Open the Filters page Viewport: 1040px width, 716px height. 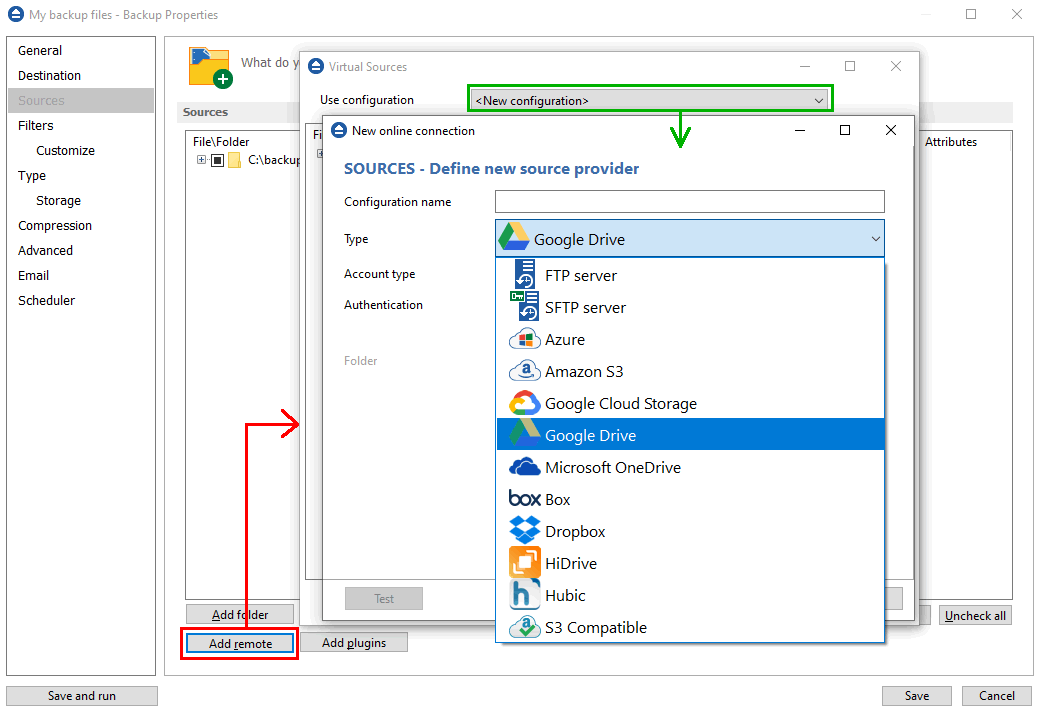tap(35, 125)
